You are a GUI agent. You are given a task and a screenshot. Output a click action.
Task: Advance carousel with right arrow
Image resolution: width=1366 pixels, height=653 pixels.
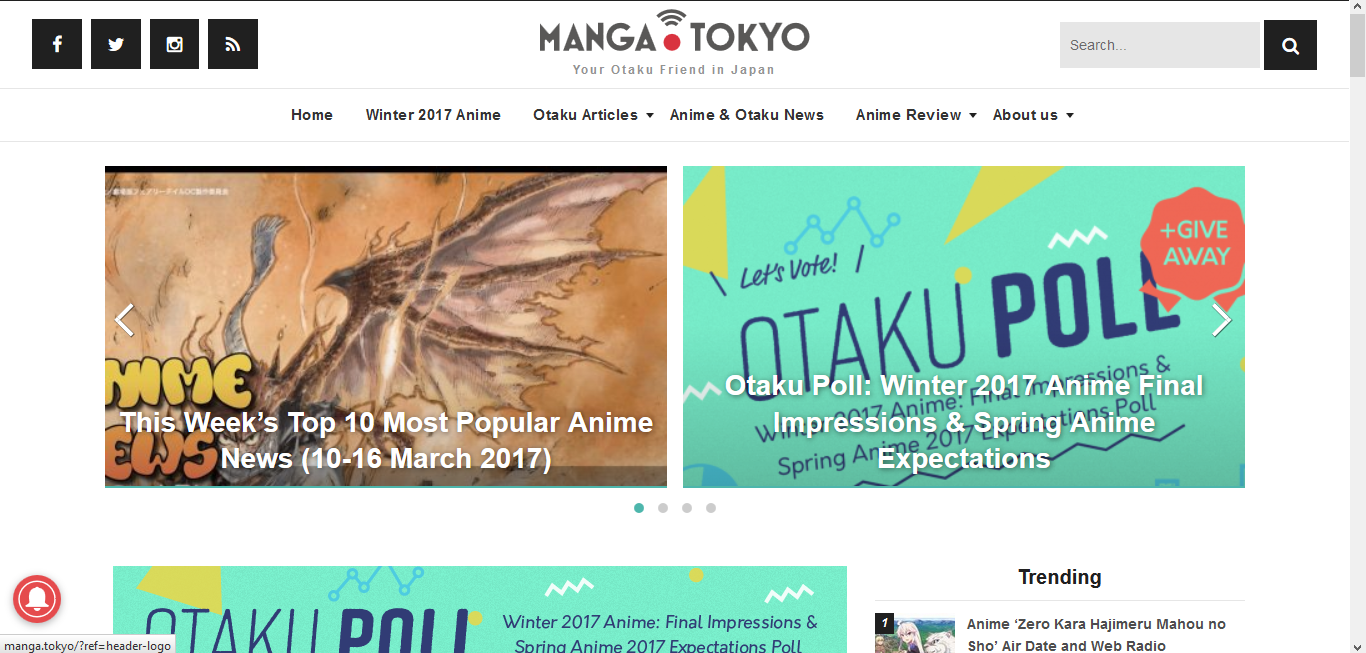tap(1222, 320)
